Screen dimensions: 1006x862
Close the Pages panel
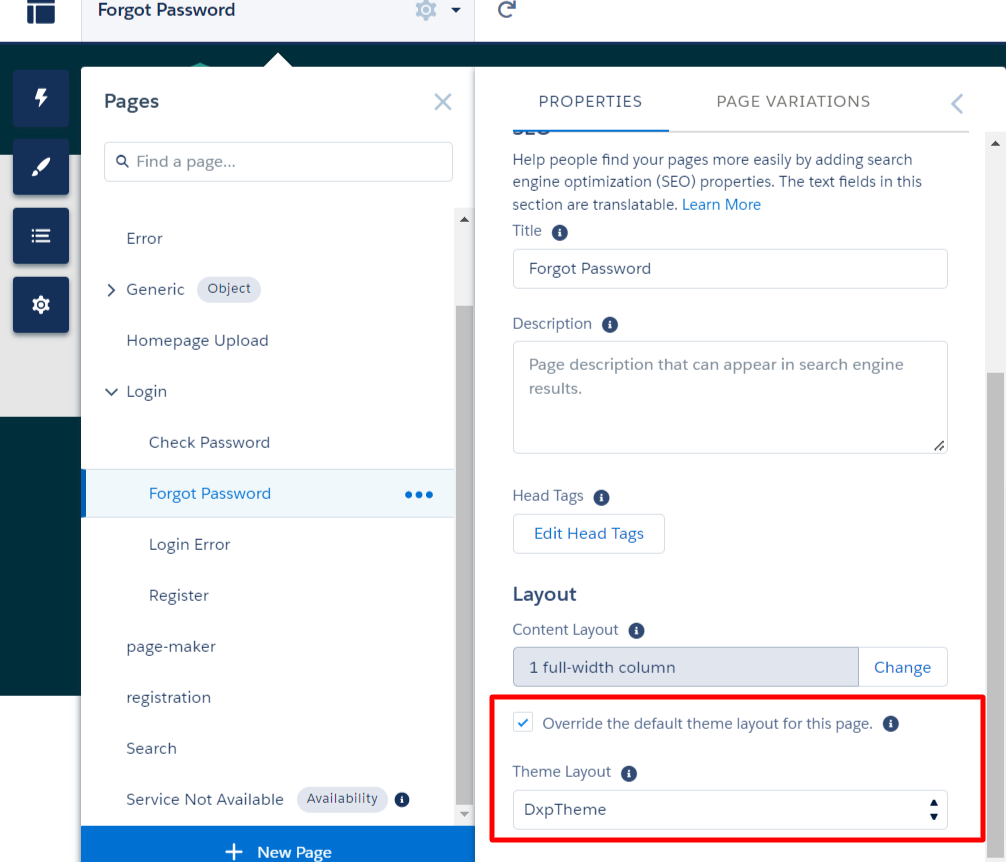[443, 101]
